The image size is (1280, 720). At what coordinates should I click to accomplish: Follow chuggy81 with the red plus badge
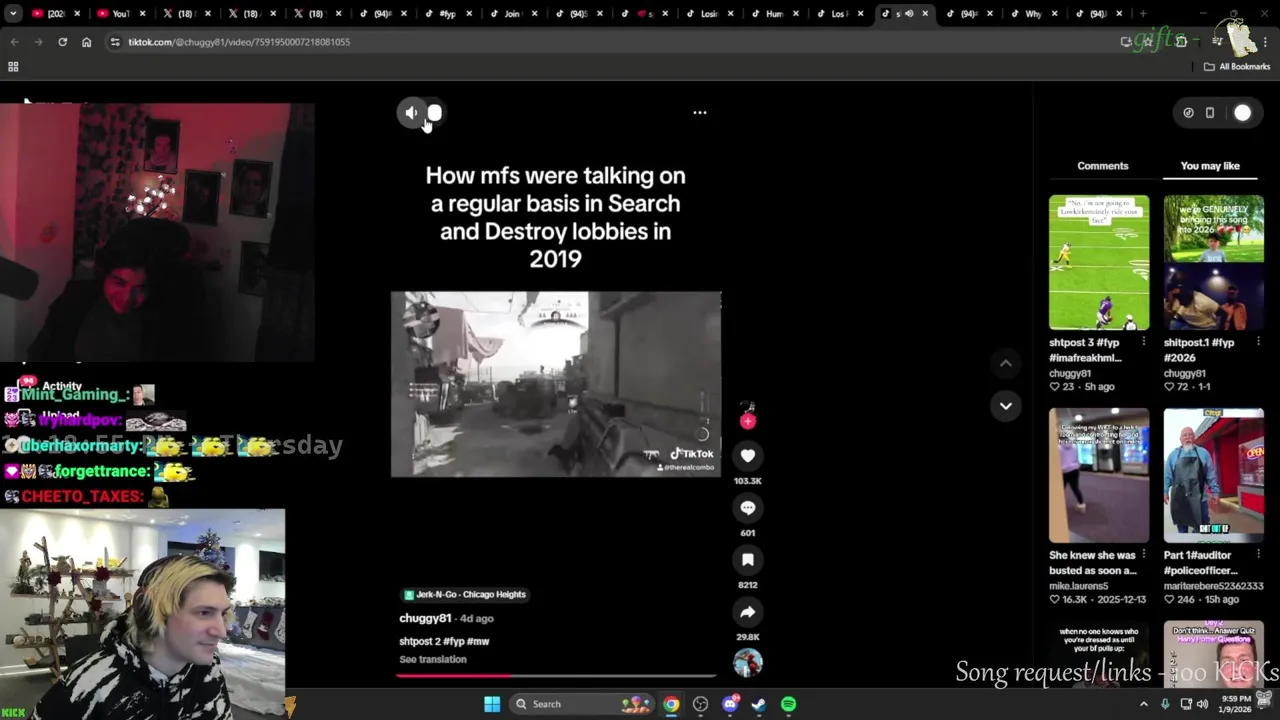point(747,421)
